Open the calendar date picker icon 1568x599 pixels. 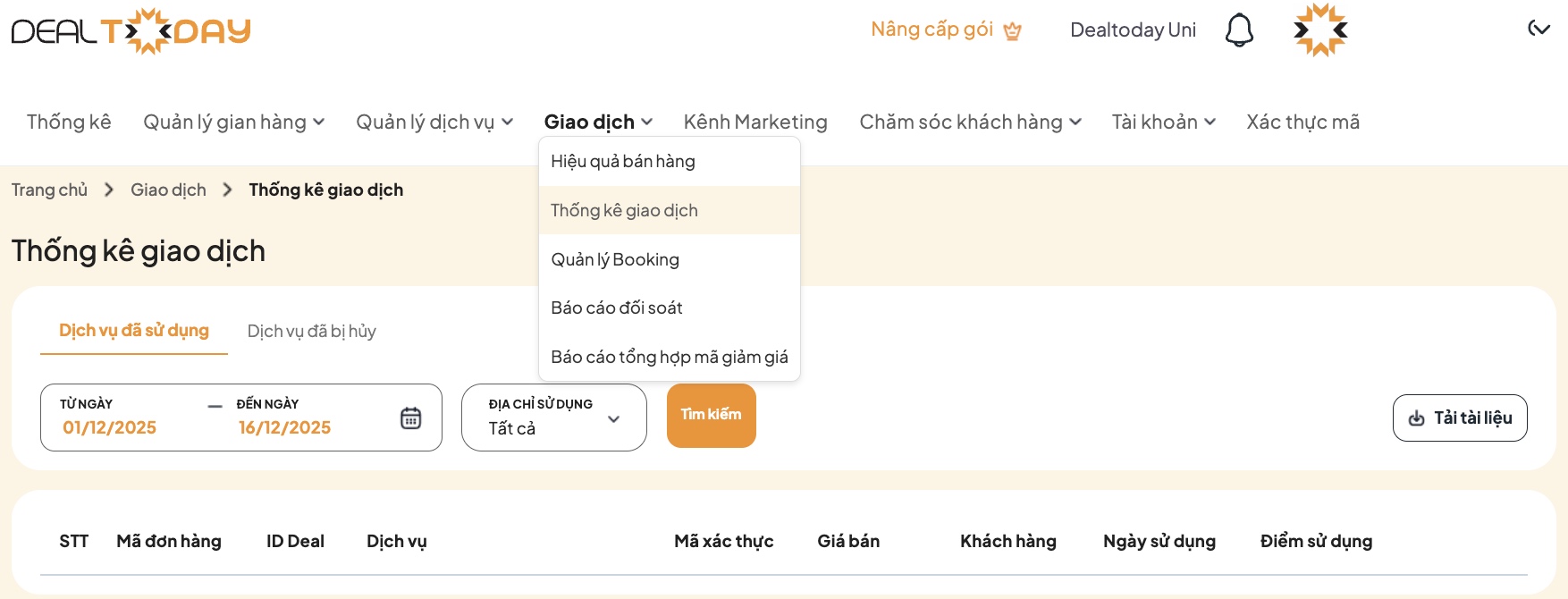click(410, 418)
